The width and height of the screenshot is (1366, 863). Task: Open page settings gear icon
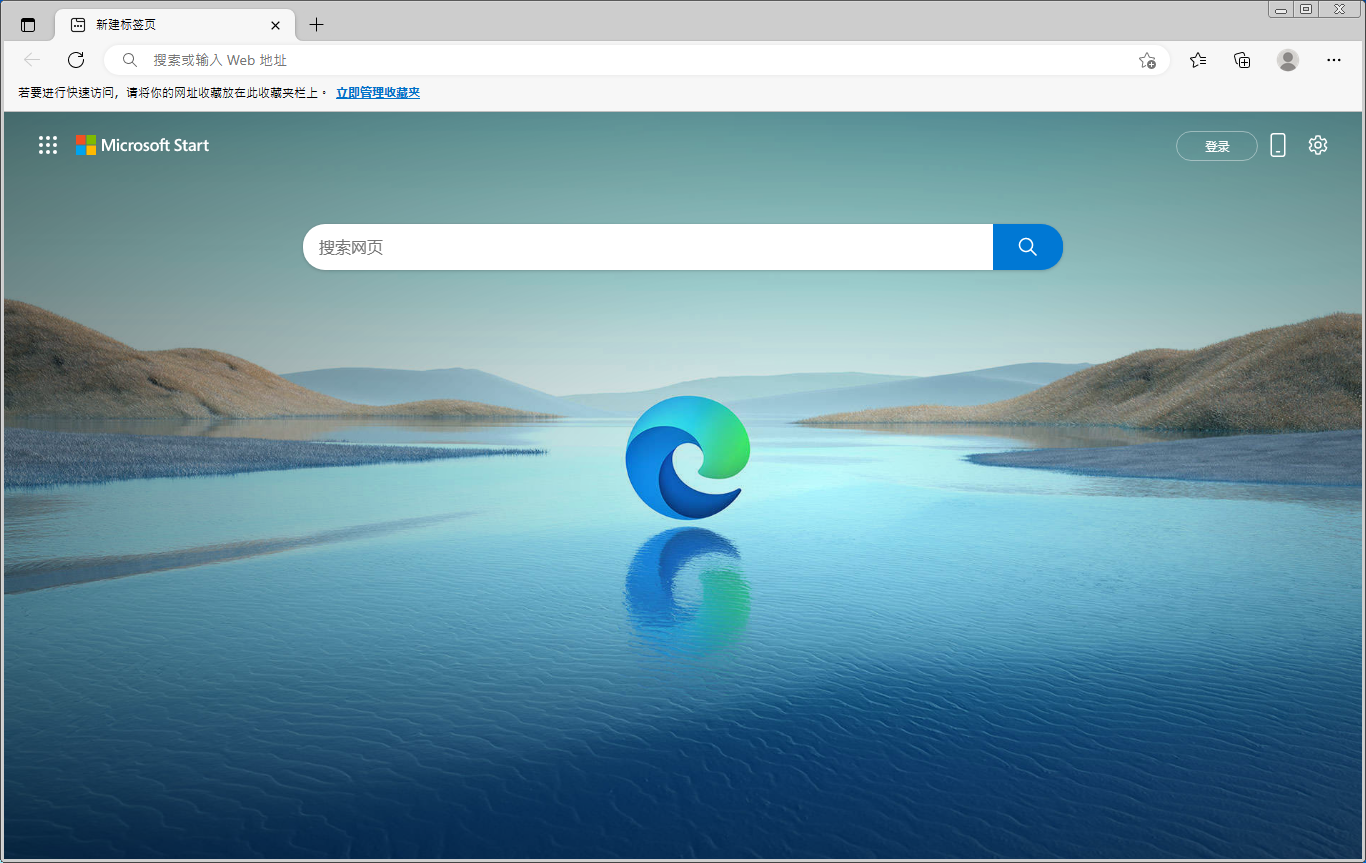pyautogui.click(x=1318, y=145)
